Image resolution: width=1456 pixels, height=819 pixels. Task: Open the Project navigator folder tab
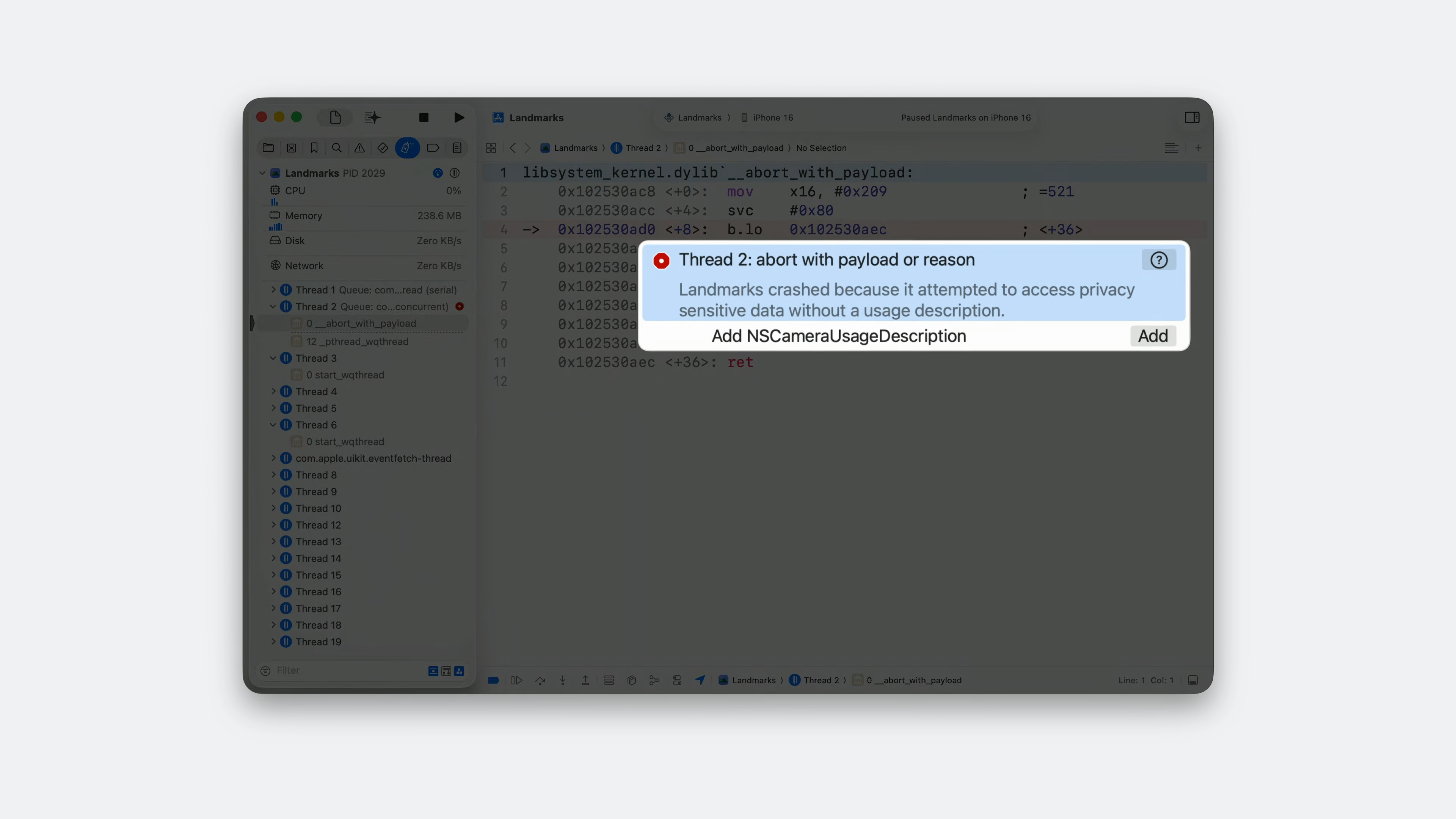(268, 148)
